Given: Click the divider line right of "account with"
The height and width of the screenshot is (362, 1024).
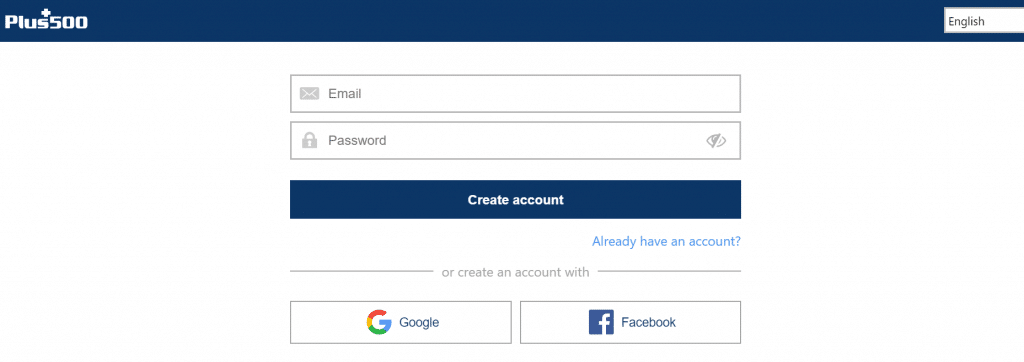Looking at the screenshot, I should pos(669,271).
